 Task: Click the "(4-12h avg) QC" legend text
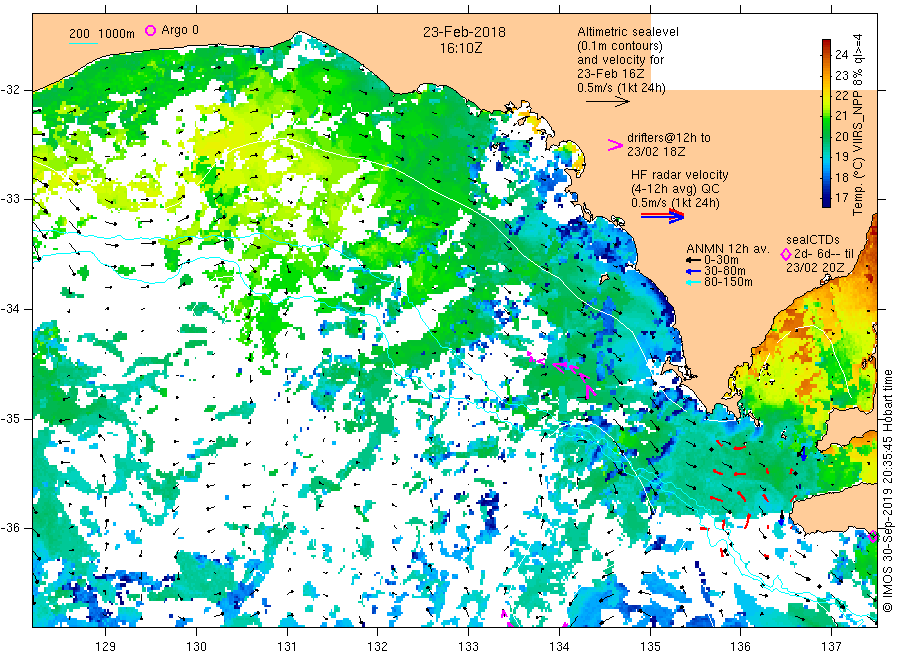coord(675,189)
